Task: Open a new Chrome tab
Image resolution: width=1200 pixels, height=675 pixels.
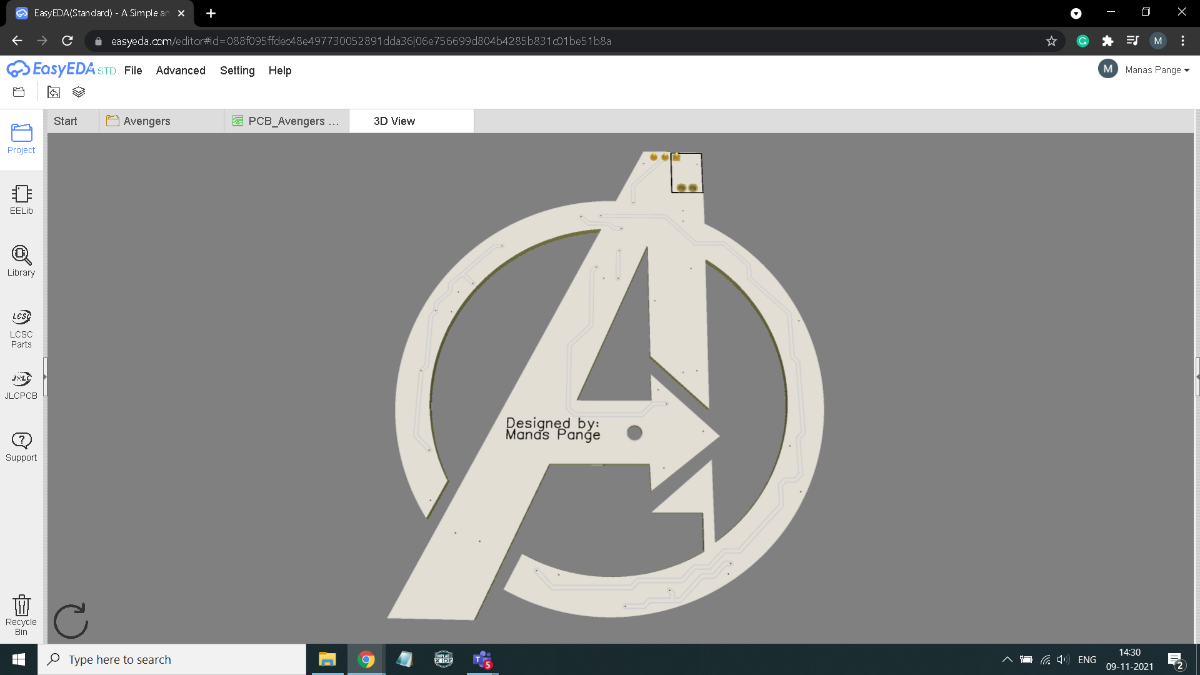Action: pos(211,13)
